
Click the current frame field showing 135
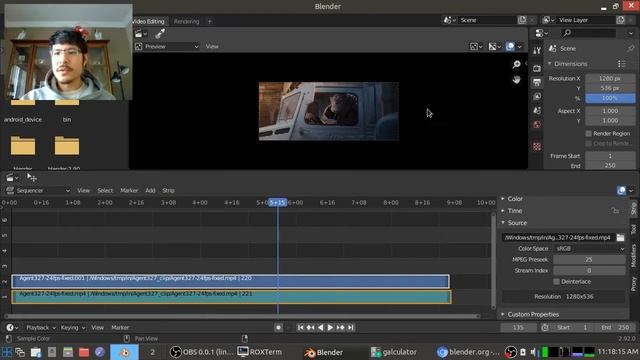click(x=518, y=327)
